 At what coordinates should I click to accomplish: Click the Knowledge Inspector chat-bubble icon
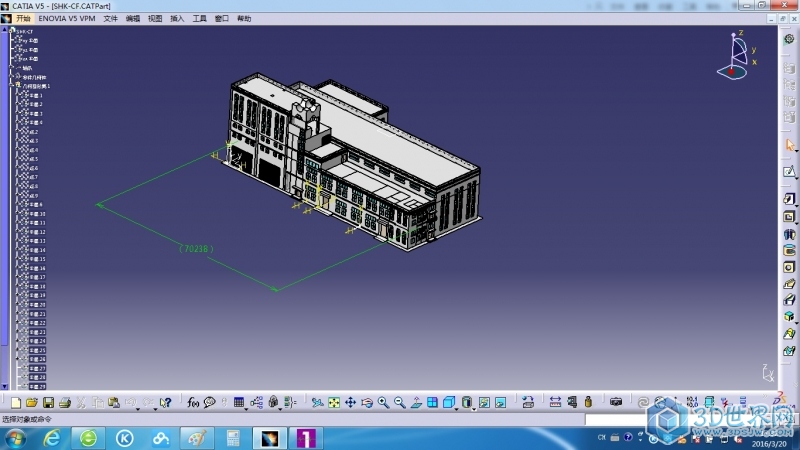[x=209, y=403]
